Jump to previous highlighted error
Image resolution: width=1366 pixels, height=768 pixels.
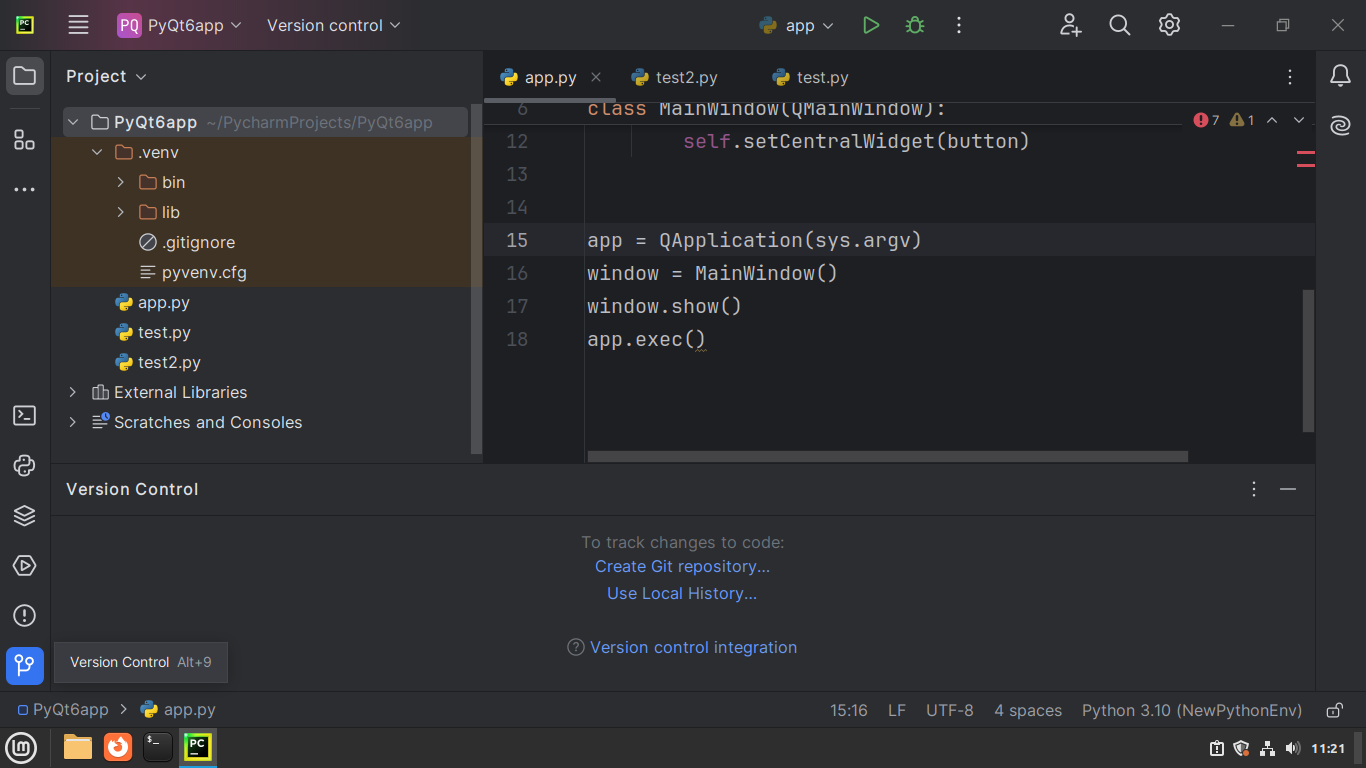pos(1272,120)
